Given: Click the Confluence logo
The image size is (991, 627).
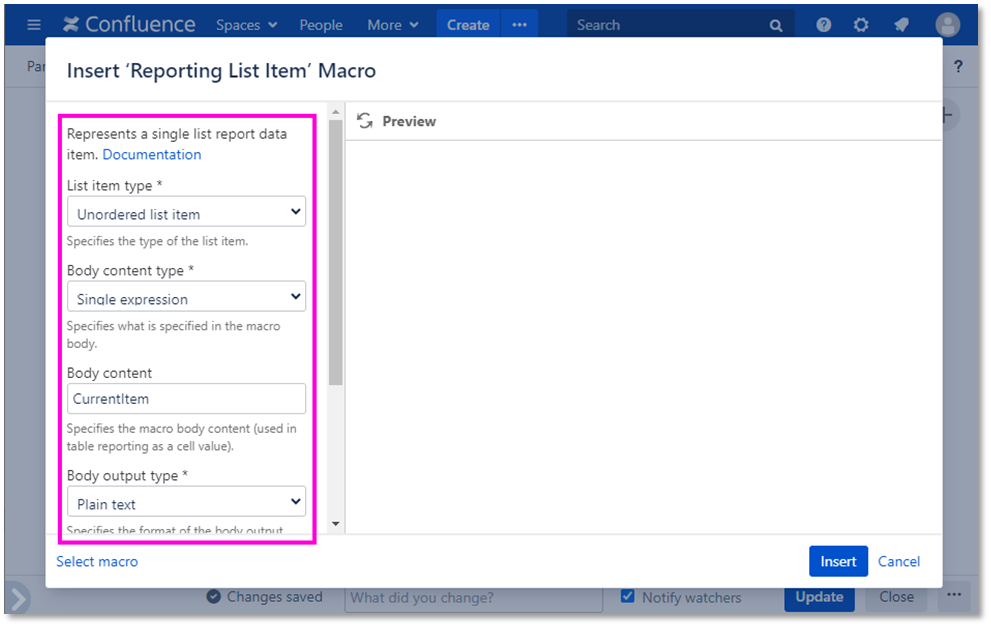Looking at the screenshot, I should click(x=129, y=25).
